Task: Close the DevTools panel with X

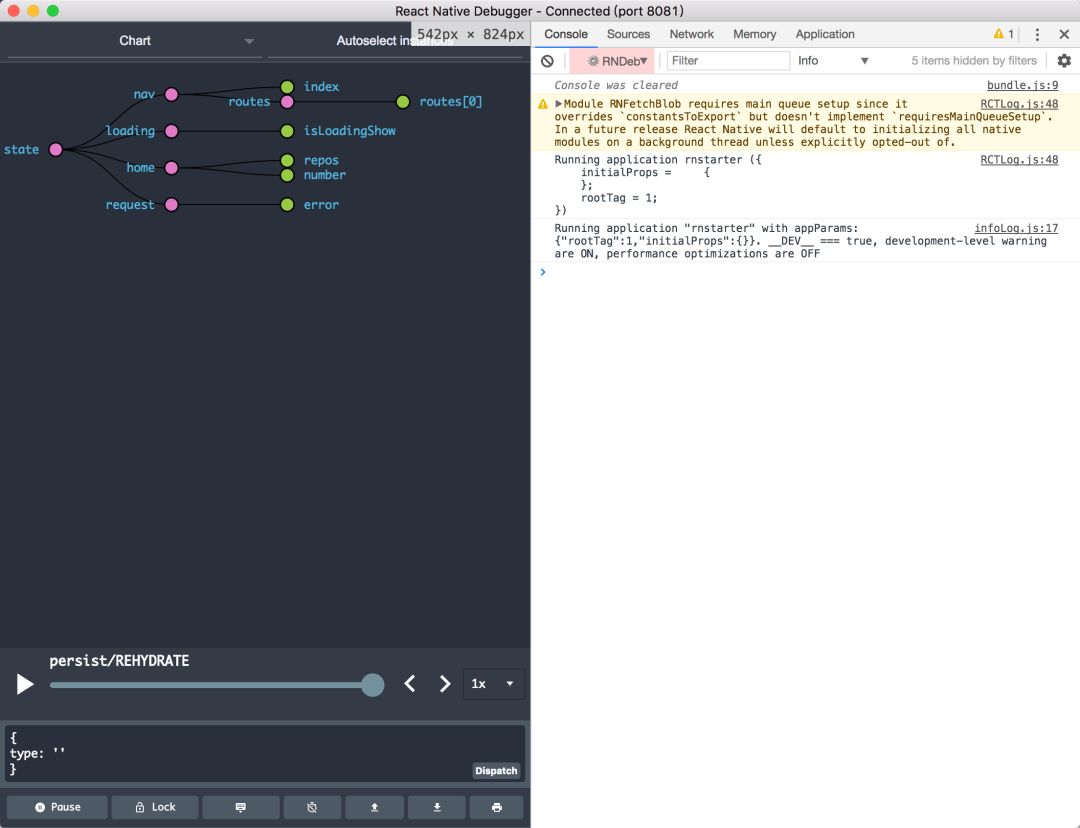Action: (x=1064, y=34)
